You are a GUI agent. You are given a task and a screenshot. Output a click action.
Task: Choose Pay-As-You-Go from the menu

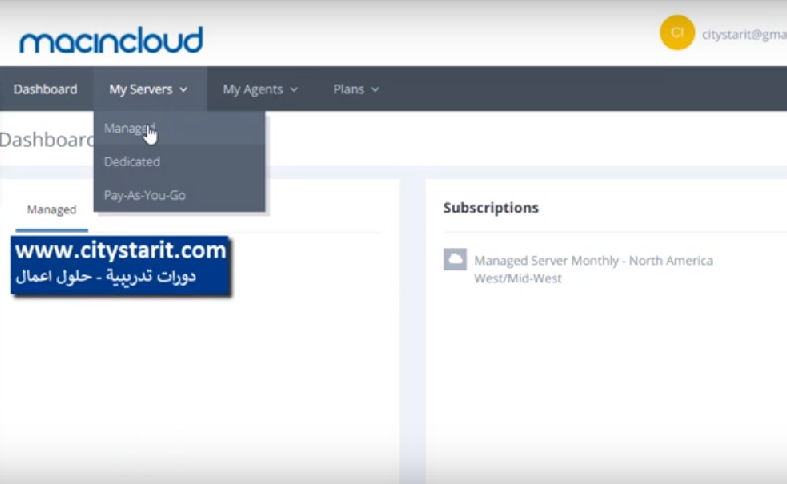tap(179, 195)
